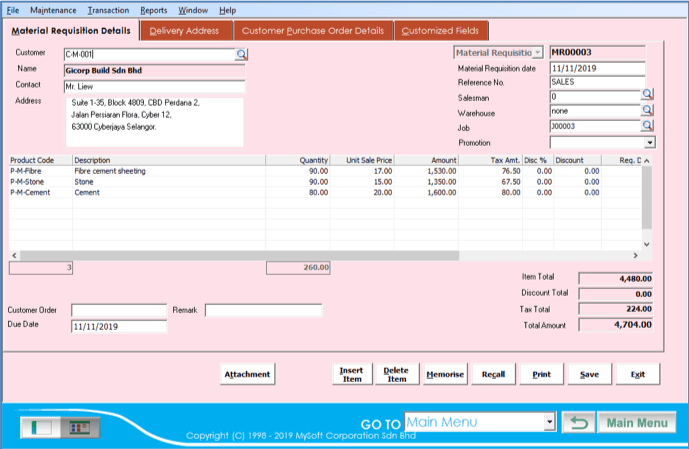Click the MR00003 requisition number field

597,52
